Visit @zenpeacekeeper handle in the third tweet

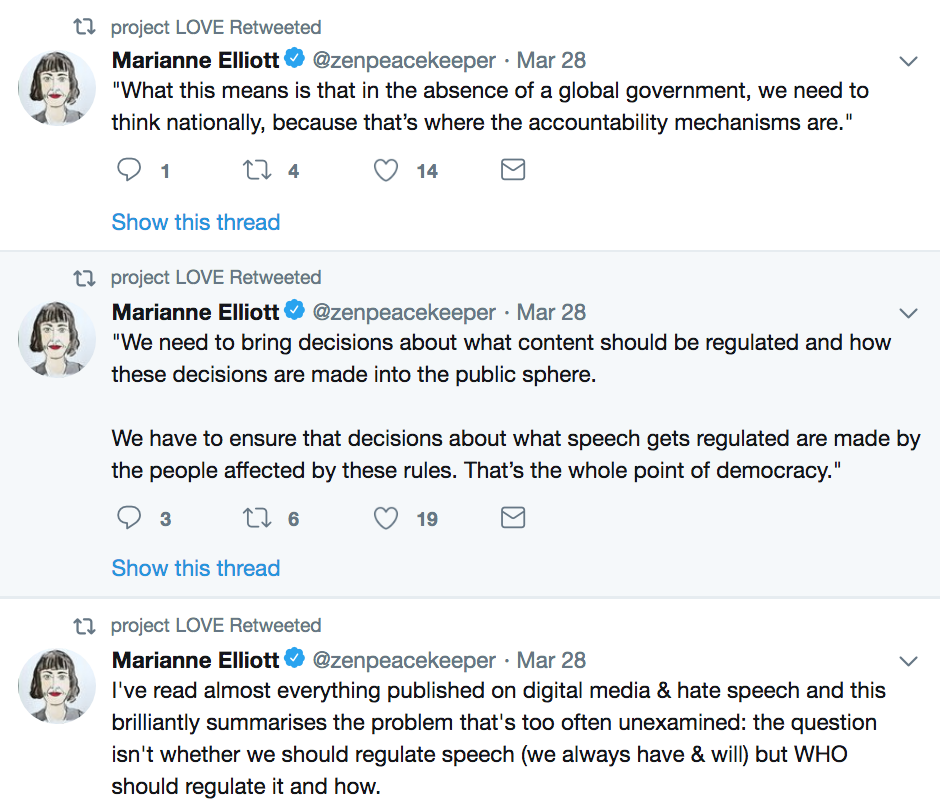[x=404, y=660]
